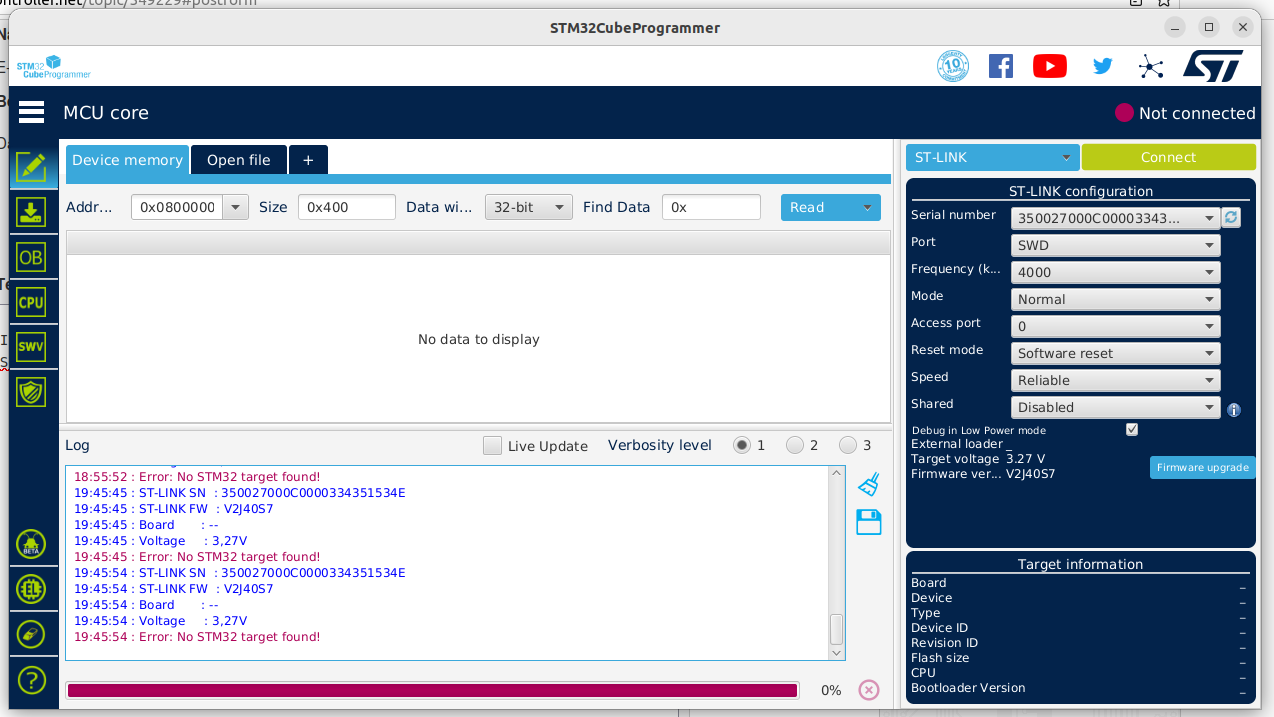Click the ST logo
The width and height of the screenshot is (1274, 717).
[1213, 66]
